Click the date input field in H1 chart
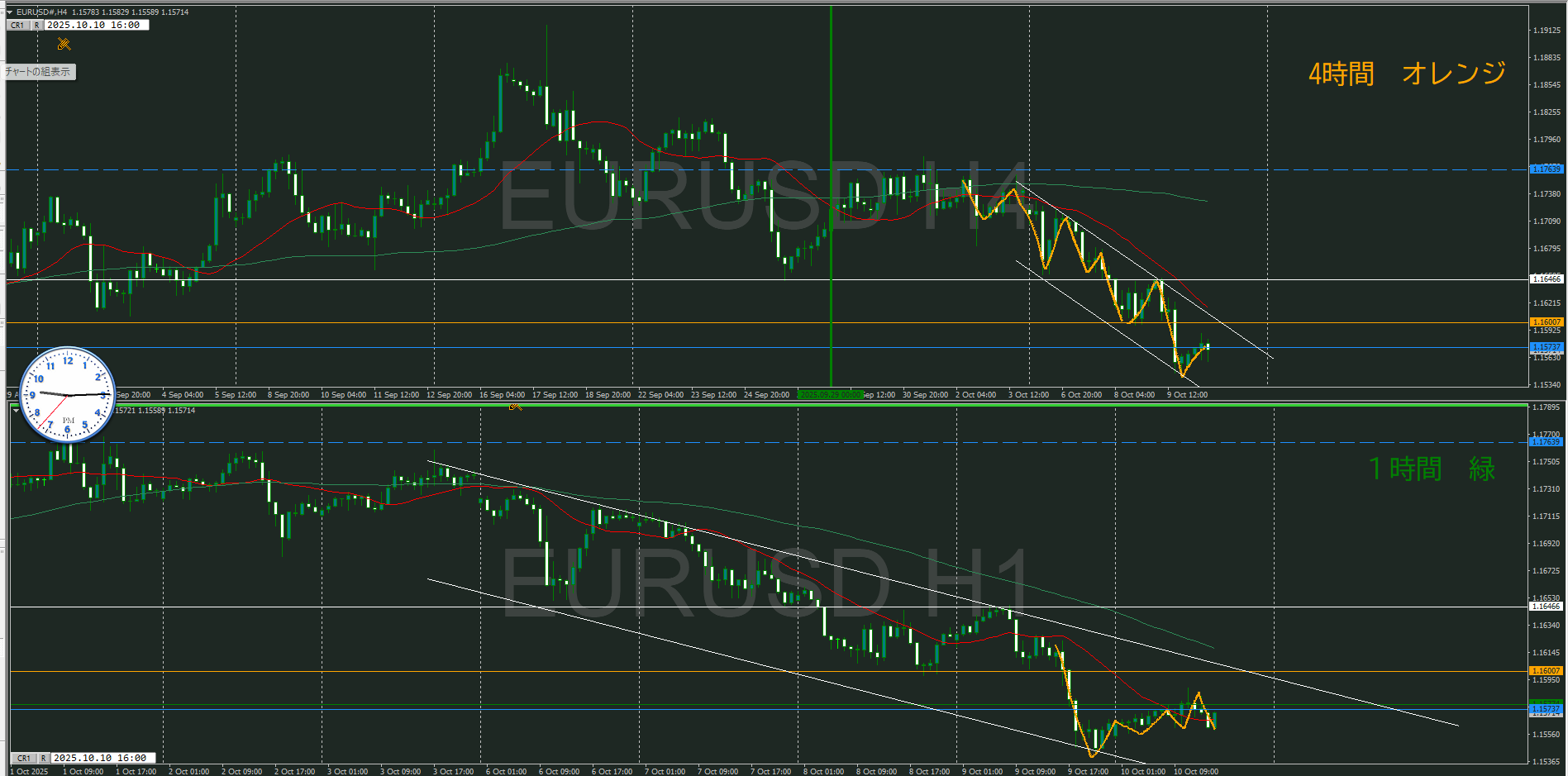Screen dimensions: 1568x776 tap(102, 758)
